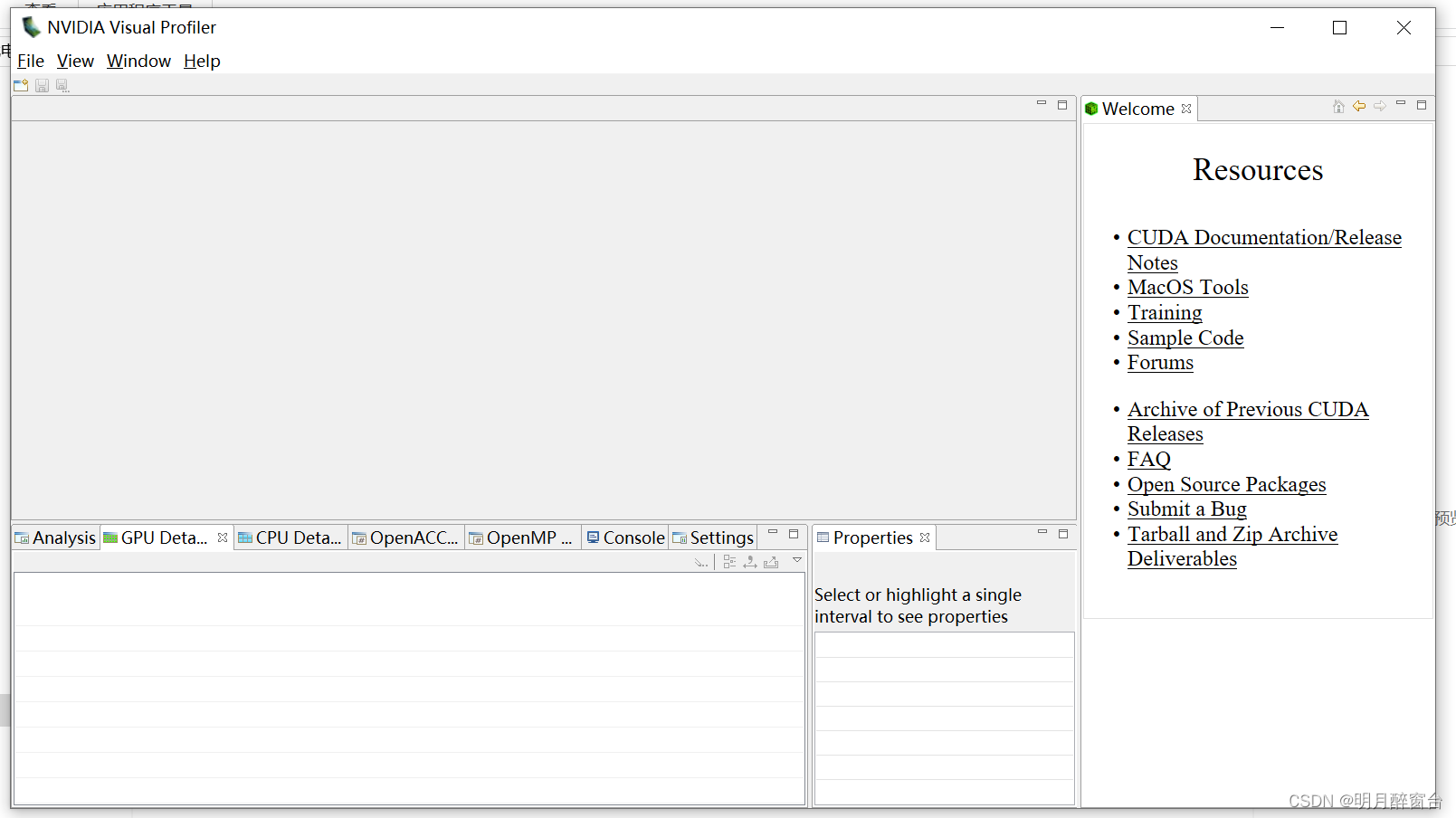Close the Welcome tab
This screenshot has width=1456, height=818.
click(x=1186, y=109)
